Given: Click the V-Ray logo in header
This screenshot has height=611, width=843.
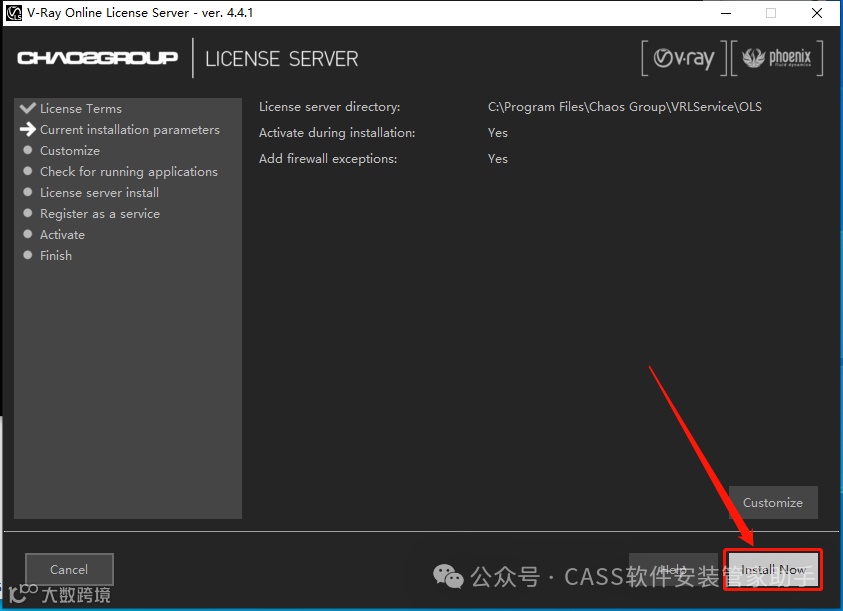Looking at the screenshot, I should (x=684, y=58).
